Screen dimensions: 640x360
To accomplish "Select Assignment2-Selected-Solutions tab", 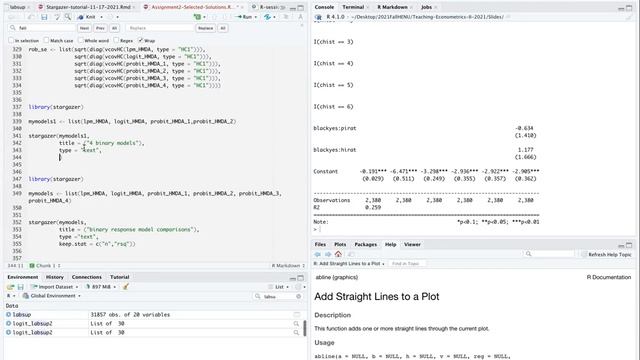I will (x=192, y=7).
